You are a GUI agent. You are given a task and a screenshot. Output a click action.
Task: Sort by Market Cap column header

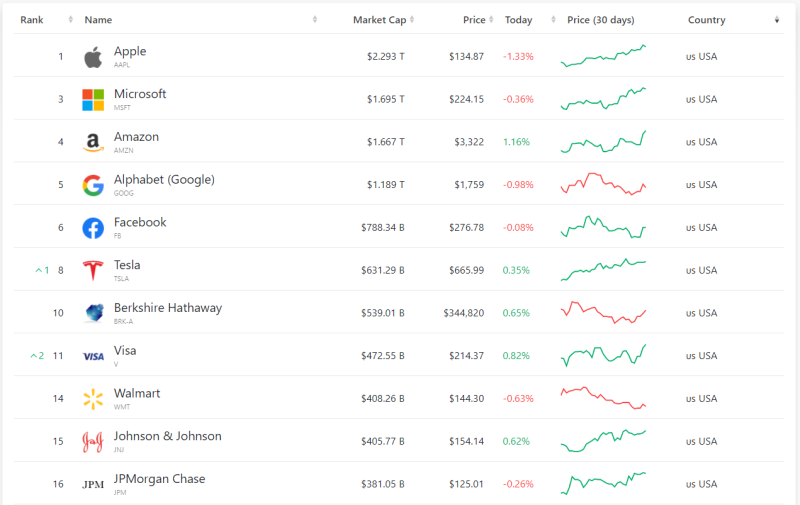[379, 20]
